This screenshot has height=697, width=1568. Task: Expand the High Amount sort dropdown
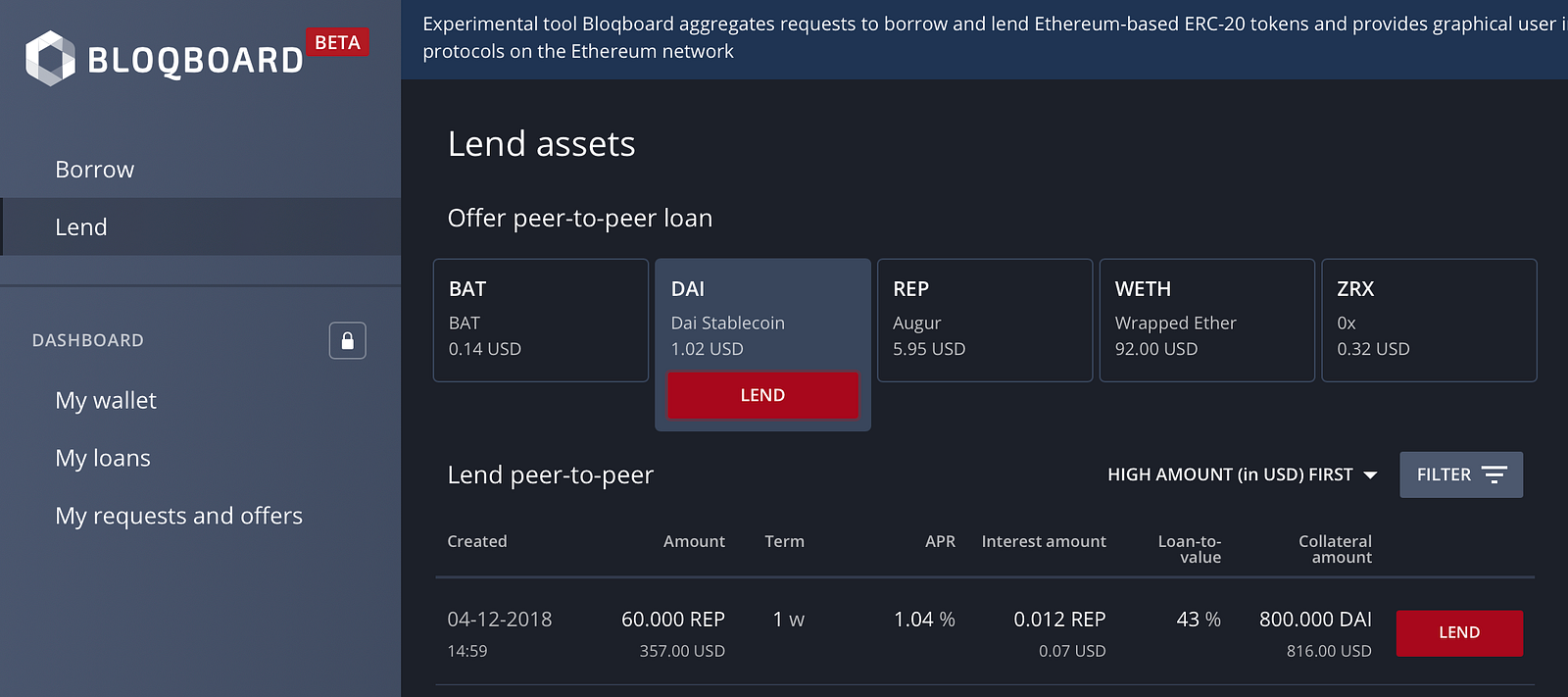click(x=1229, y=474)
